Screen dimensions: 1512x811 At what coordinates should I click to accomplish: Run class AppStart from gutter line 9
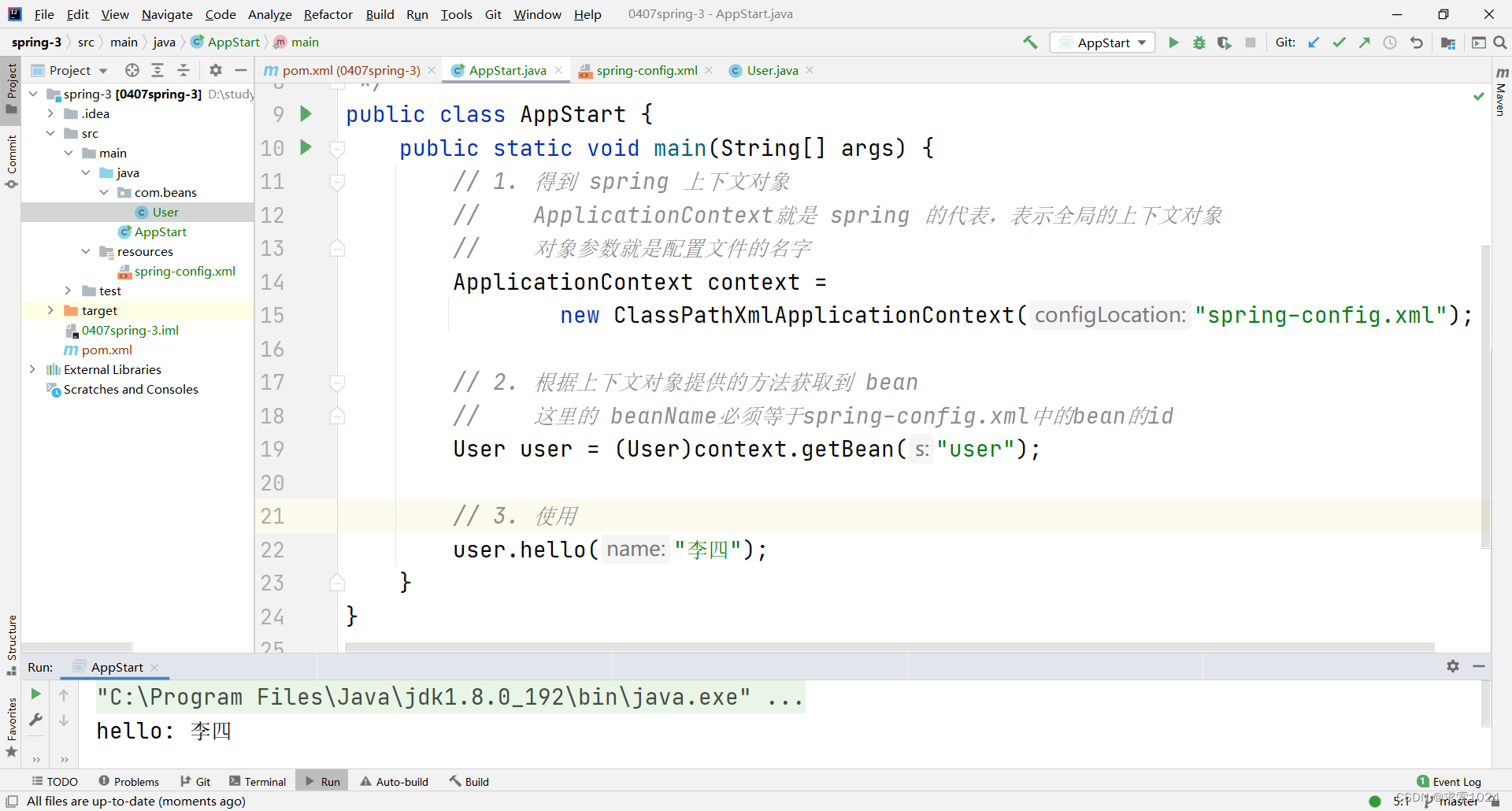pos(306,114)
